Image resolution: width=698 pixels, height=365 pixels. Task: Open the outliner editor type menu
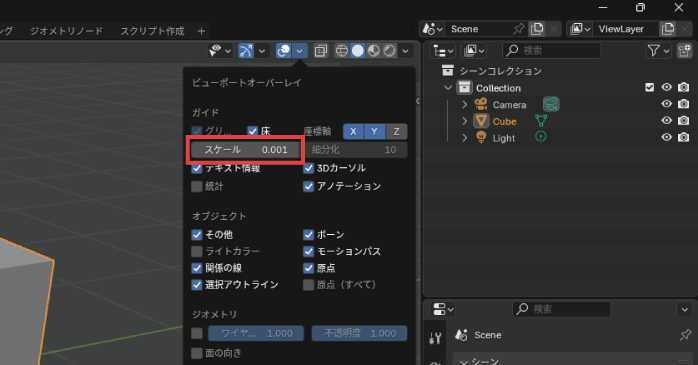443,51
